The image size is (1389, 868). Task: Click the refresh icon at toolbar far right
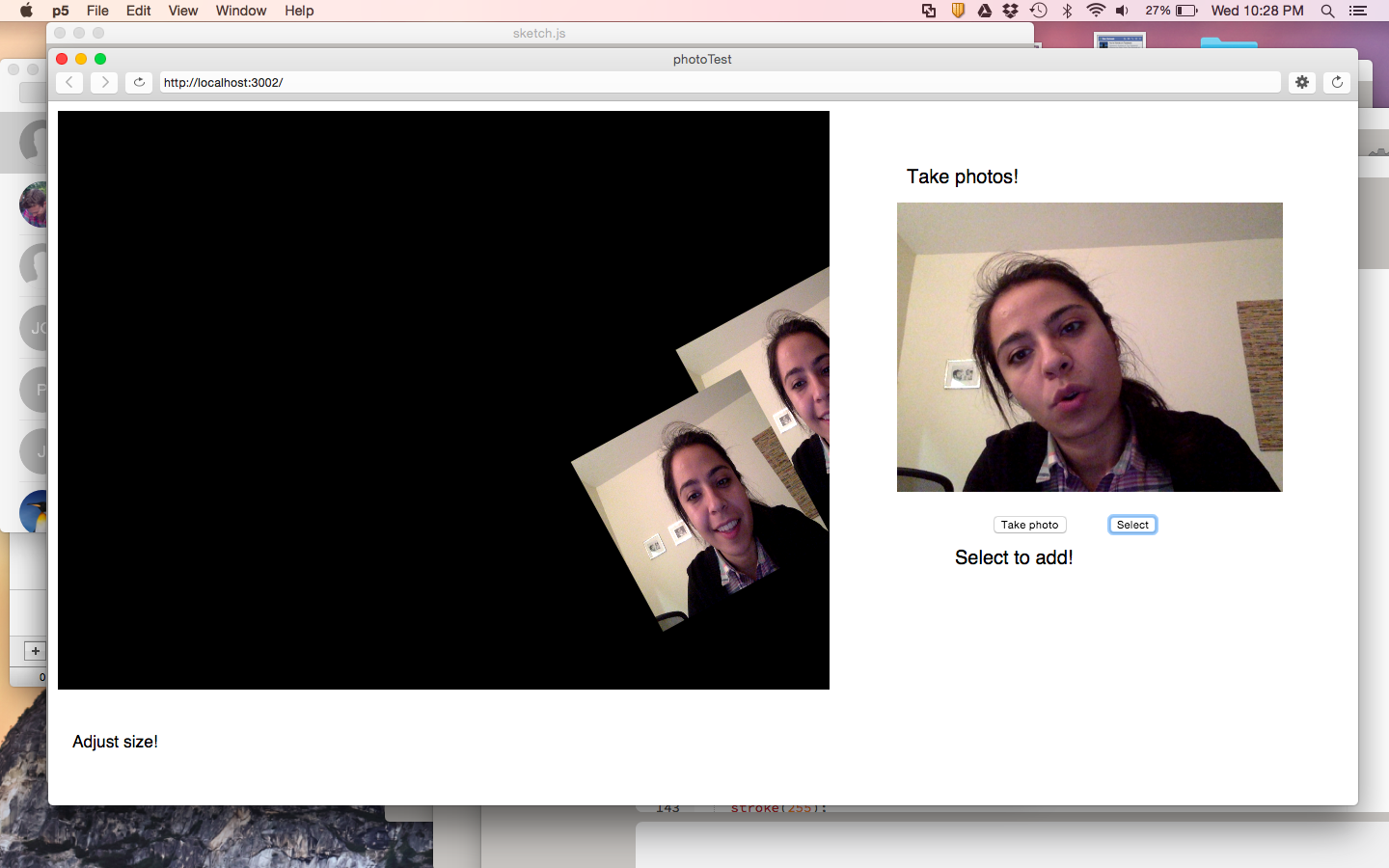click(1337, 82)
